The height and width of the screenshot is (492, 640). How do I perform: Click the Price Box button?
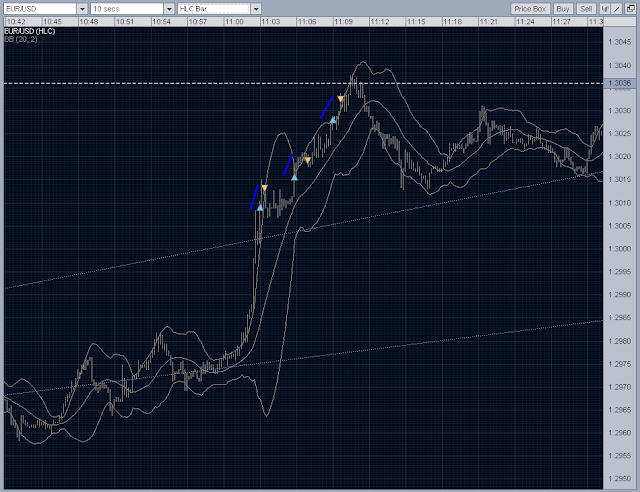click(x=530, y=9)
